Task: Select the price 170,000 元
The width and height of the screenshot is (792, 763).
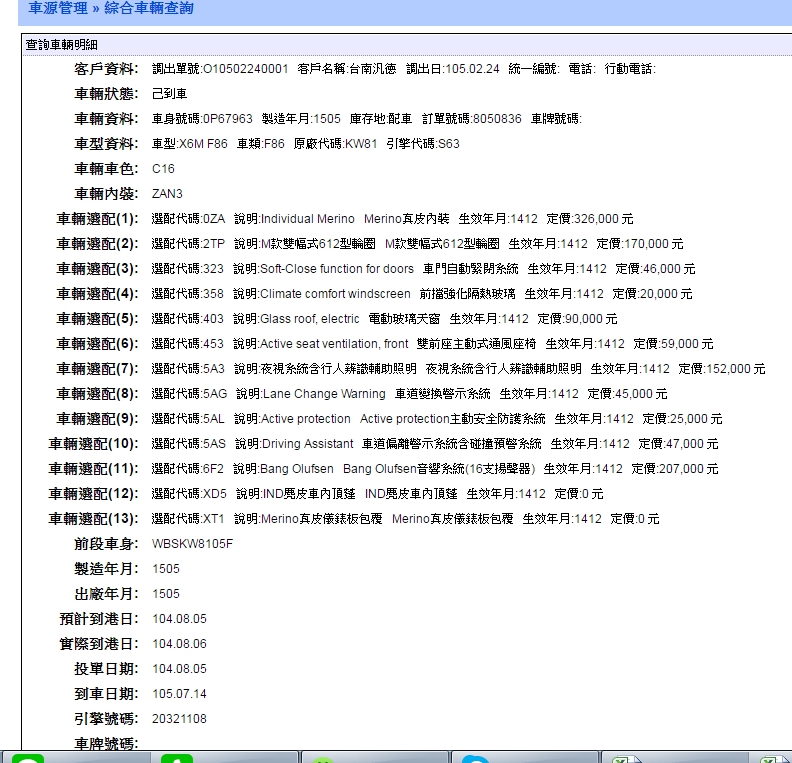Action: [x=654, y=244]
